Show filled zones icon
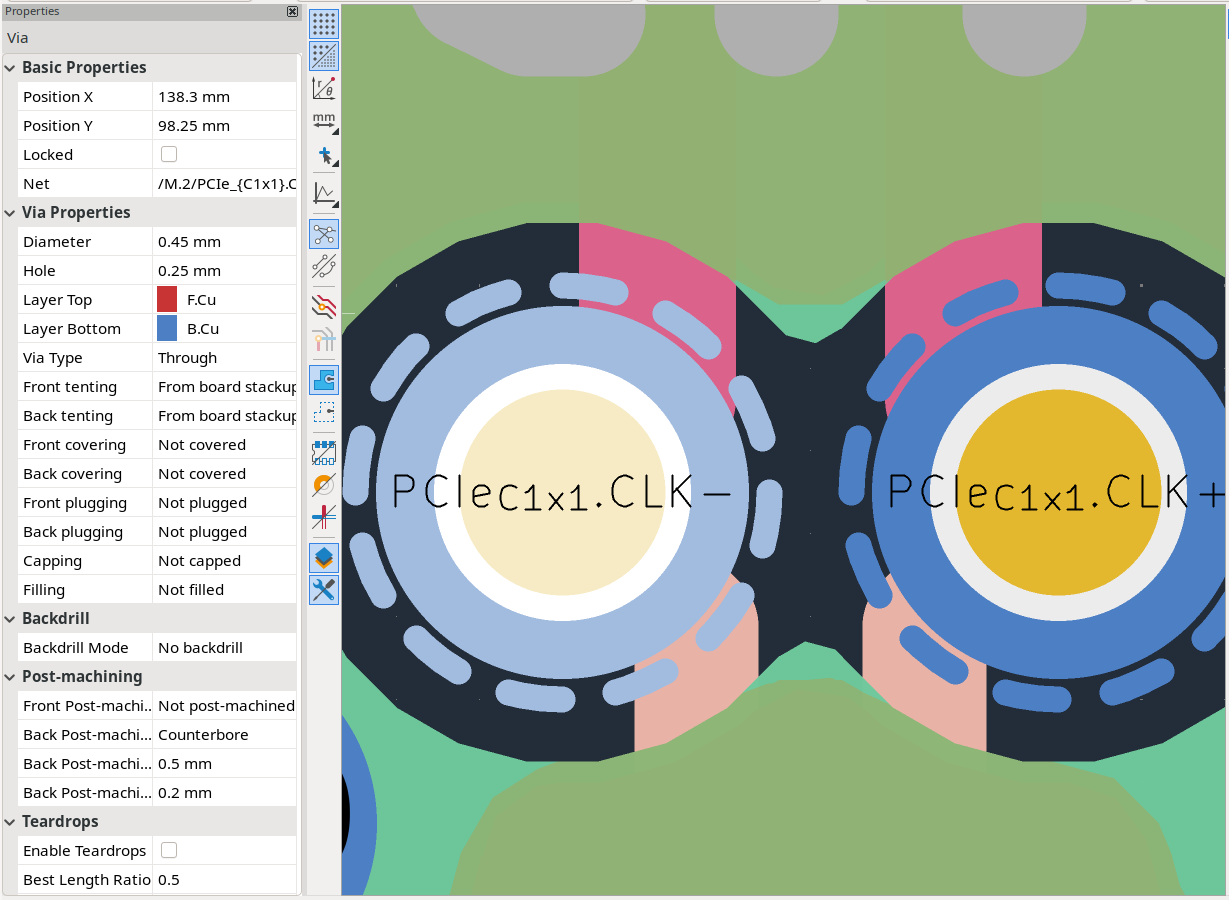The height and width of the screenshot is (900, 1229). (324, 380)
